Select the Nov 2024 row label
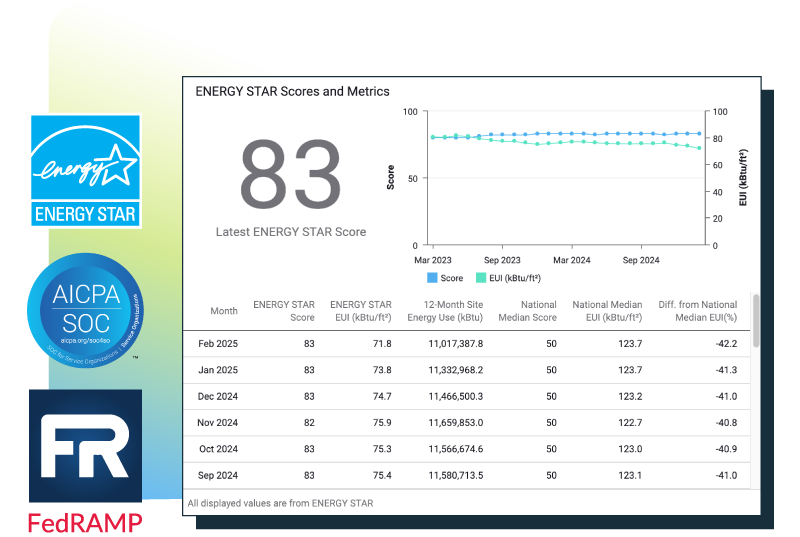Viewport: 800px width, 537px height. 217,423
